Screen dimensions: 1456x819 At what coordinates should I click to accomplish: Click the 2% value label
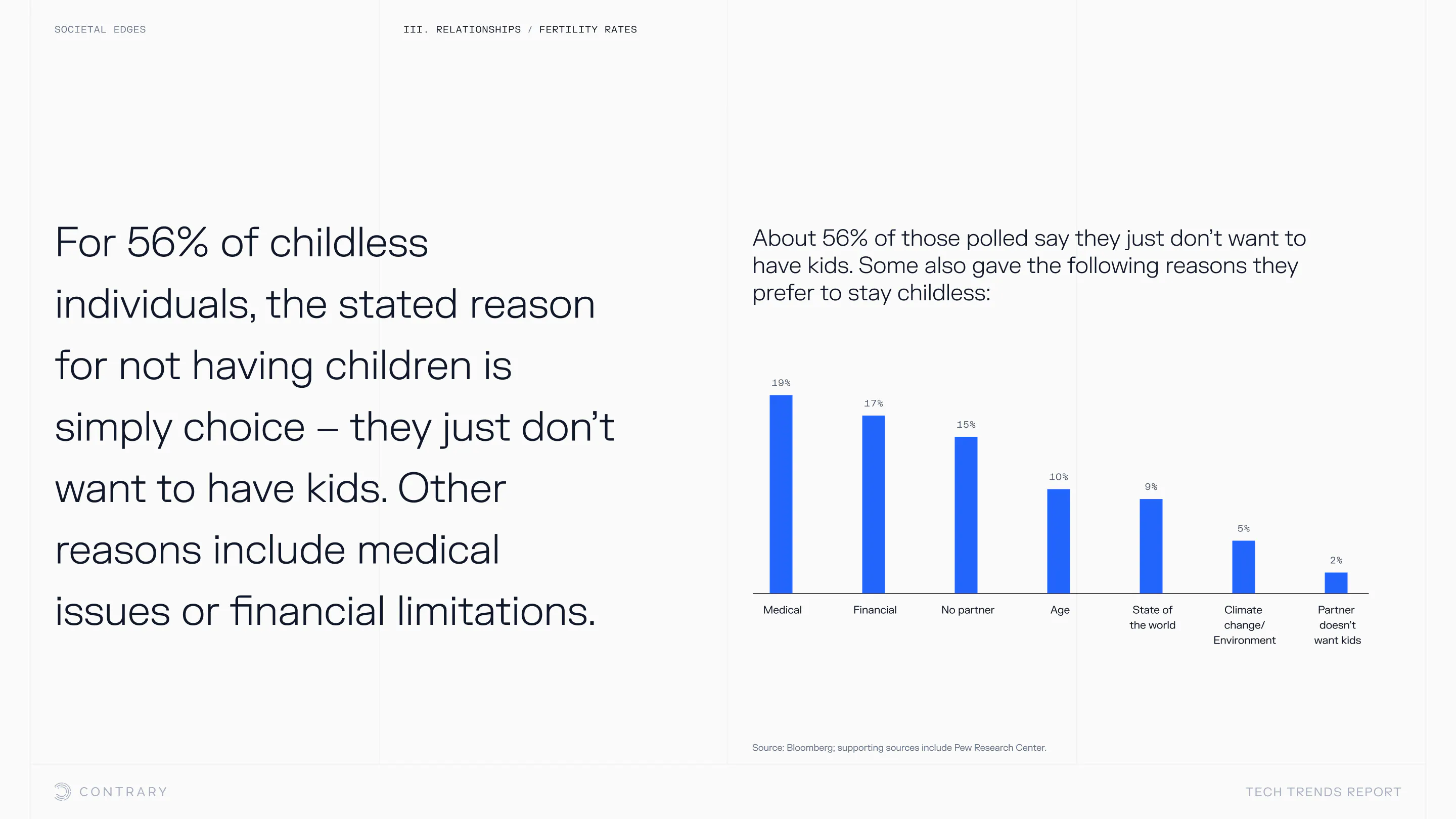pos(1336,560)
